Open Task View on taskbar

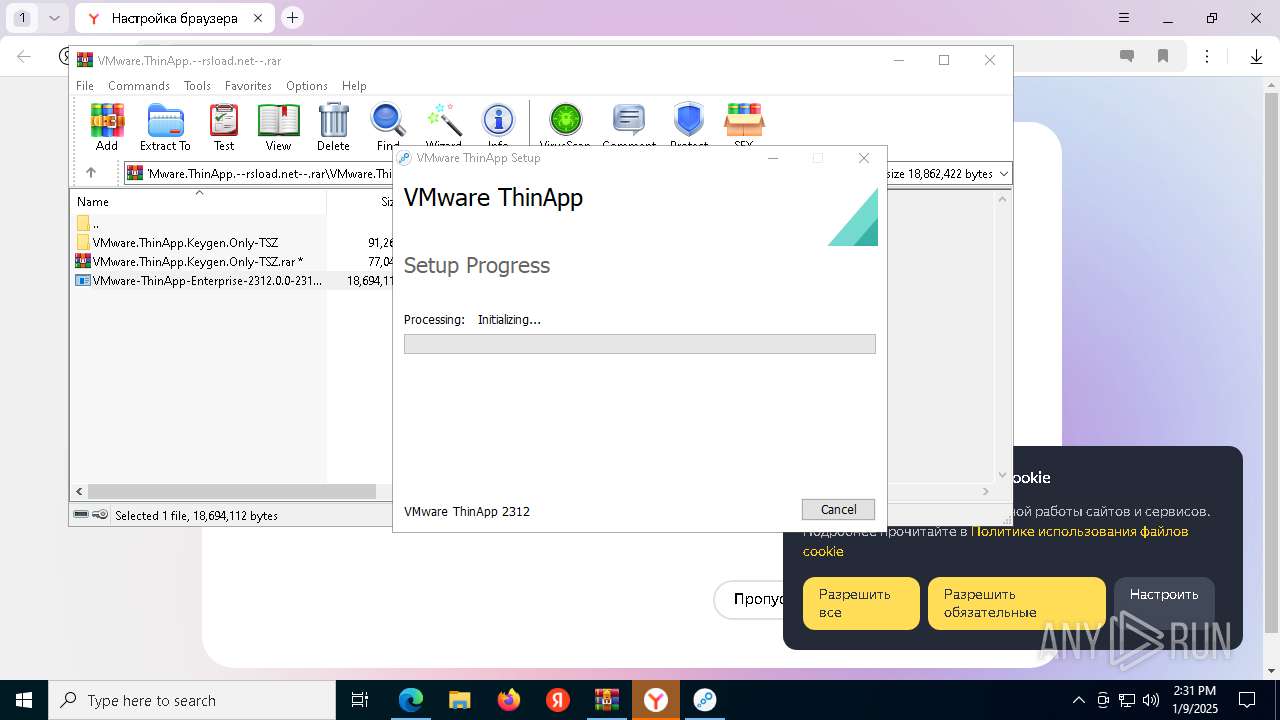pyautogui.click(x=360, y=700)
